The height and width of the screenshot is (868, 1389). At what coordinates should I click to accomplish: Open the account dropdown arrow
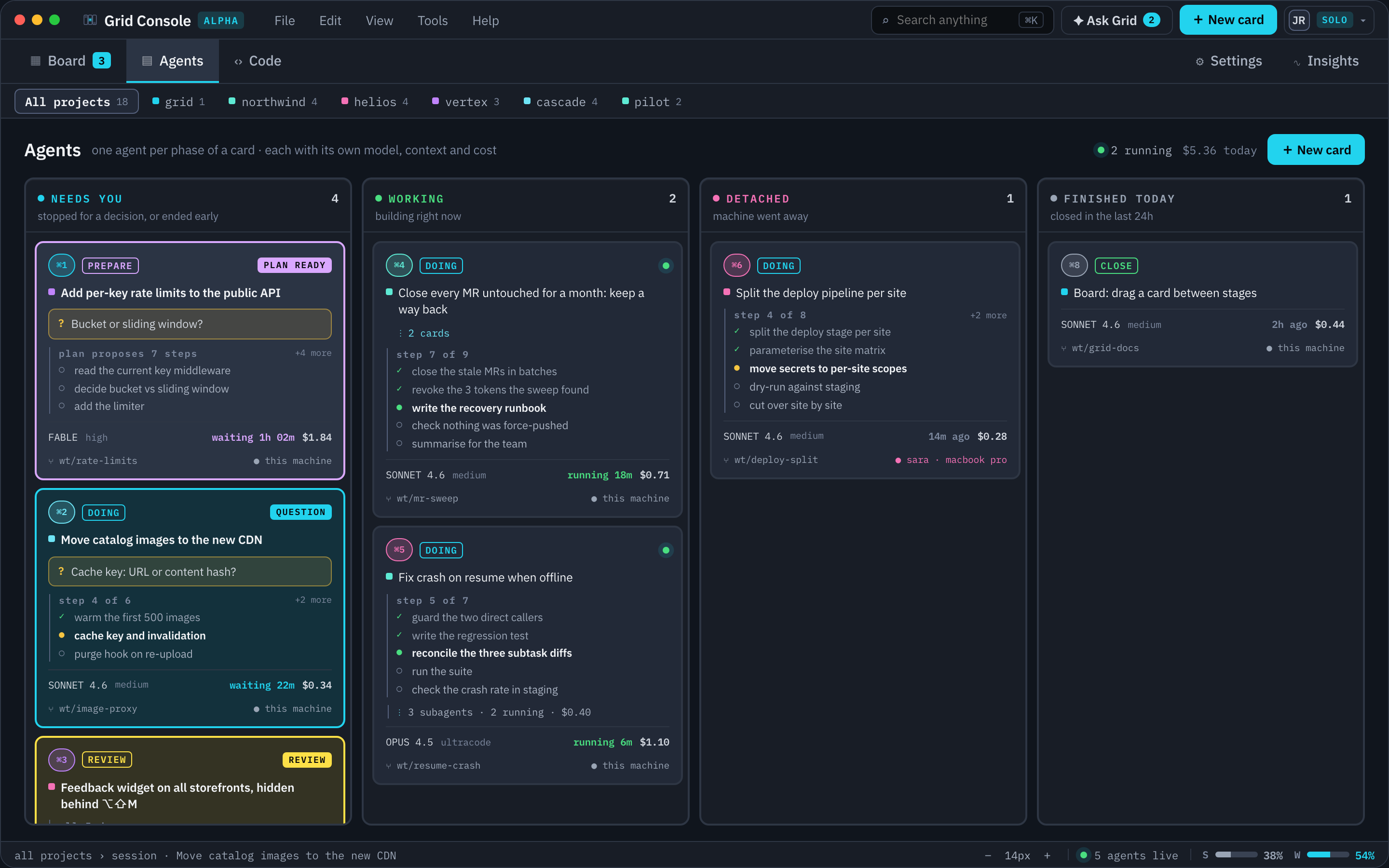tap(1363, 21)
